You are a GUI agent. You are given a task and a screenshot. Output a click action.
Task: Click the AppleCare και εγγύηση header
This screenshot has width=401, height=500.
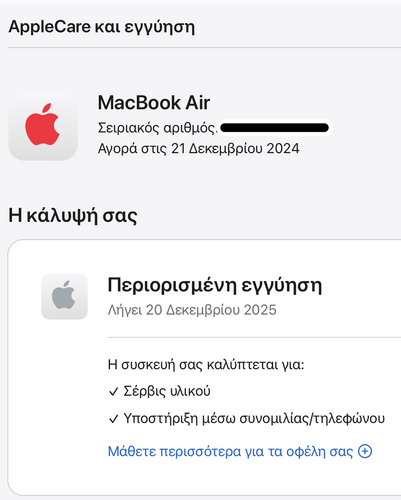tap(102, 27)
